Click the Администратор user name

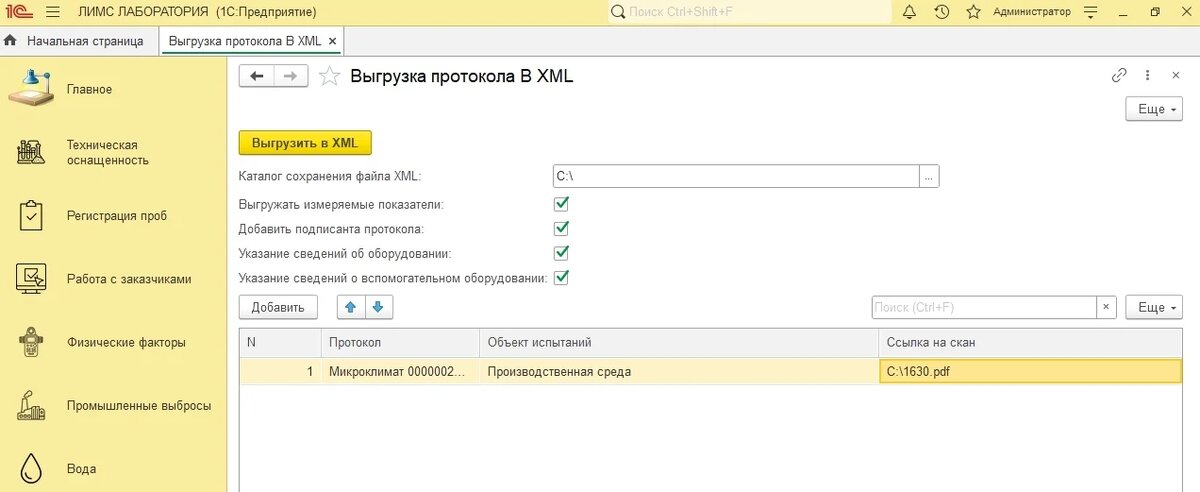point(1032,12)
